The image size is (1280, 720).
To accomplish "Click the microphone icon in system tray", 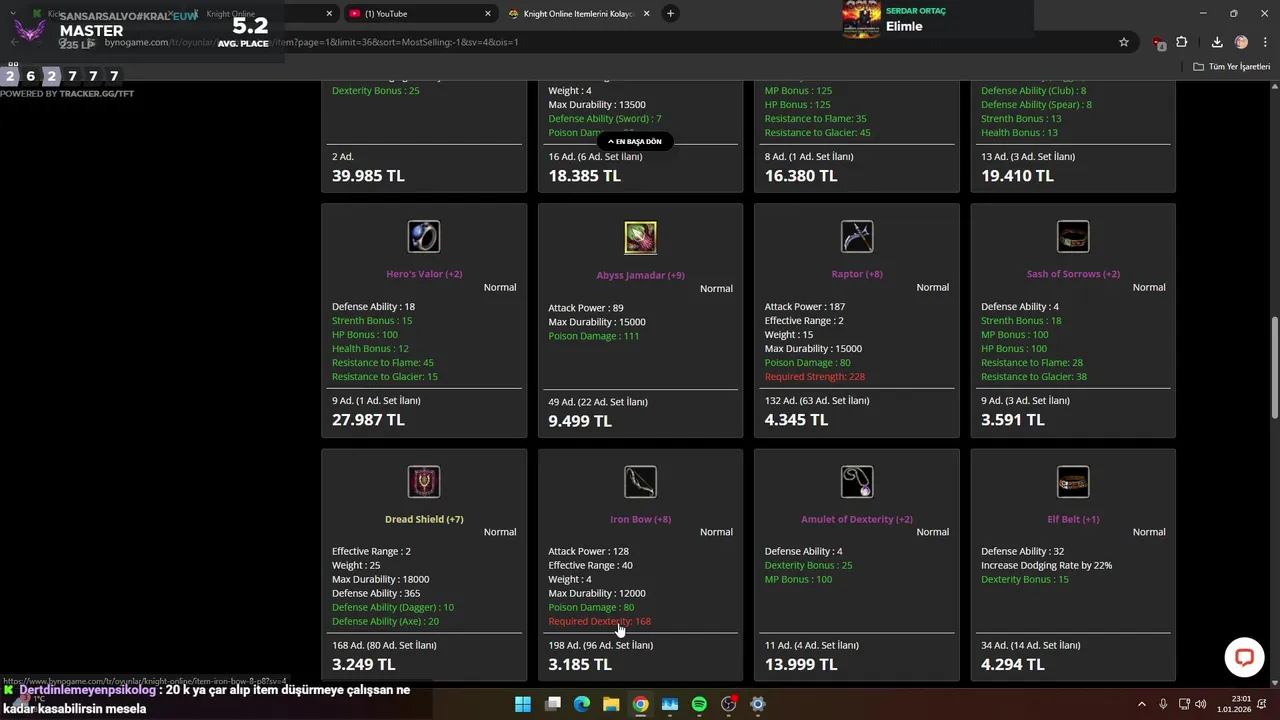I will 1163,704.
